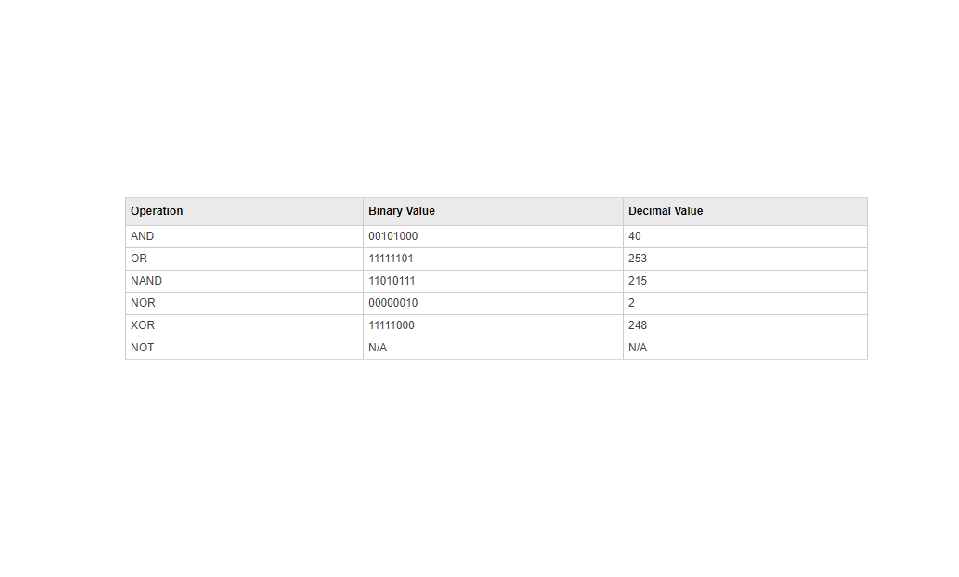Select the AND operation cell
The image size is (959, 577).
click(143, 237)
